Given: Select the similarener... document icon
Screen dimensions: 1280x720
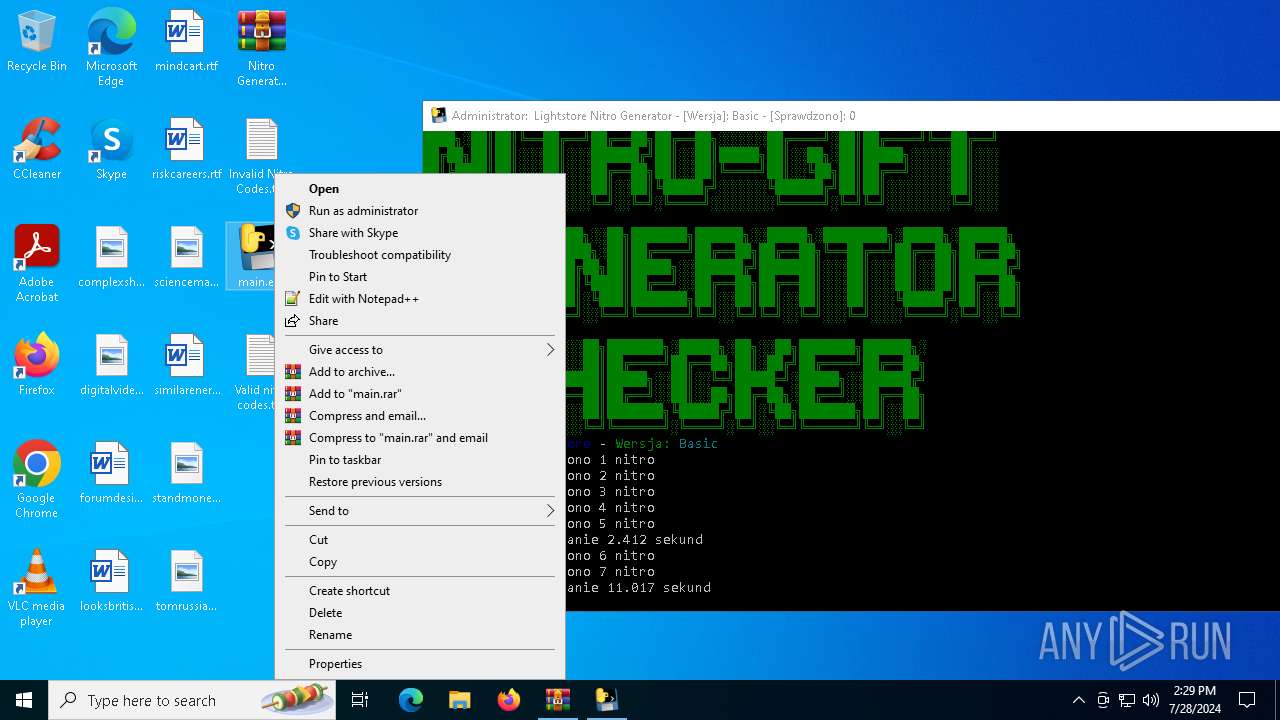Looking at the screenshot, I should 186,366.
